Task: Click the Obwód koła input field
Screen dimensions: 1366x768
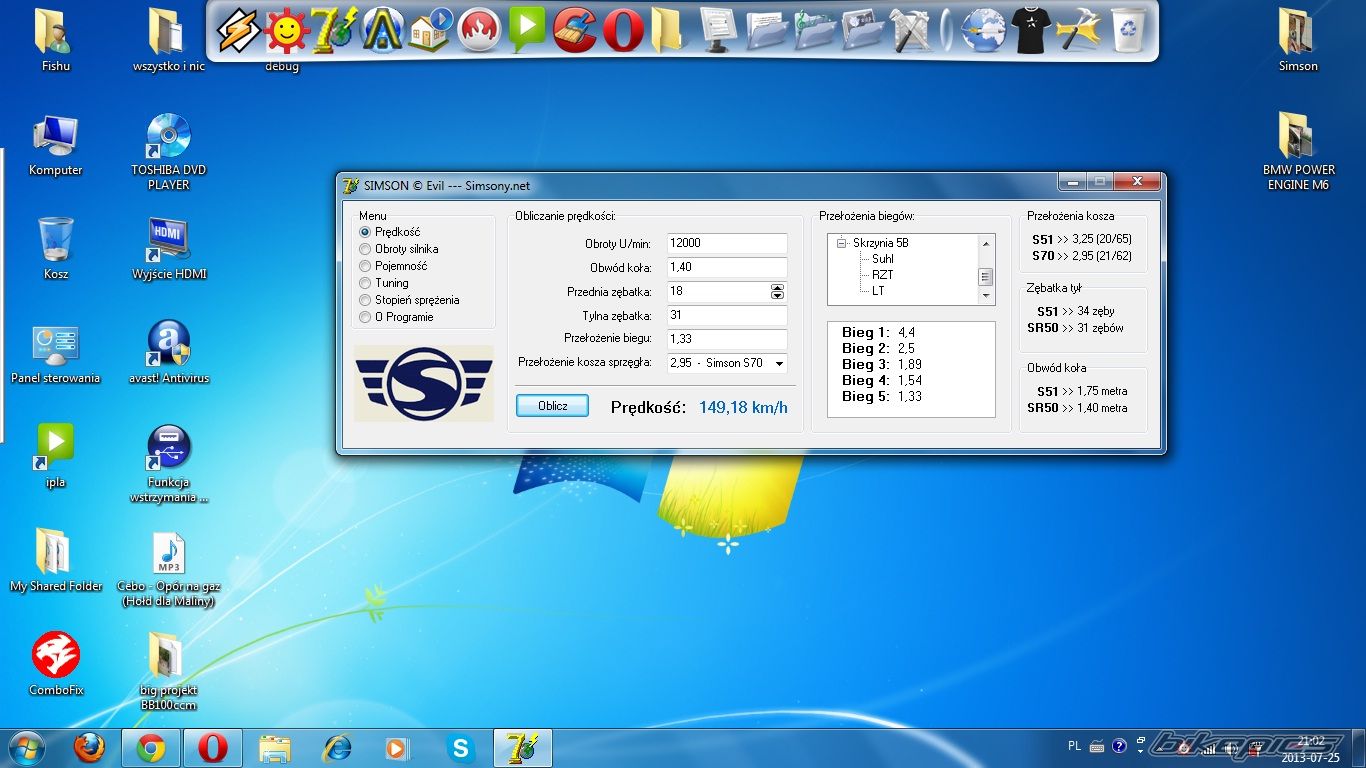Action: [727, 267]
